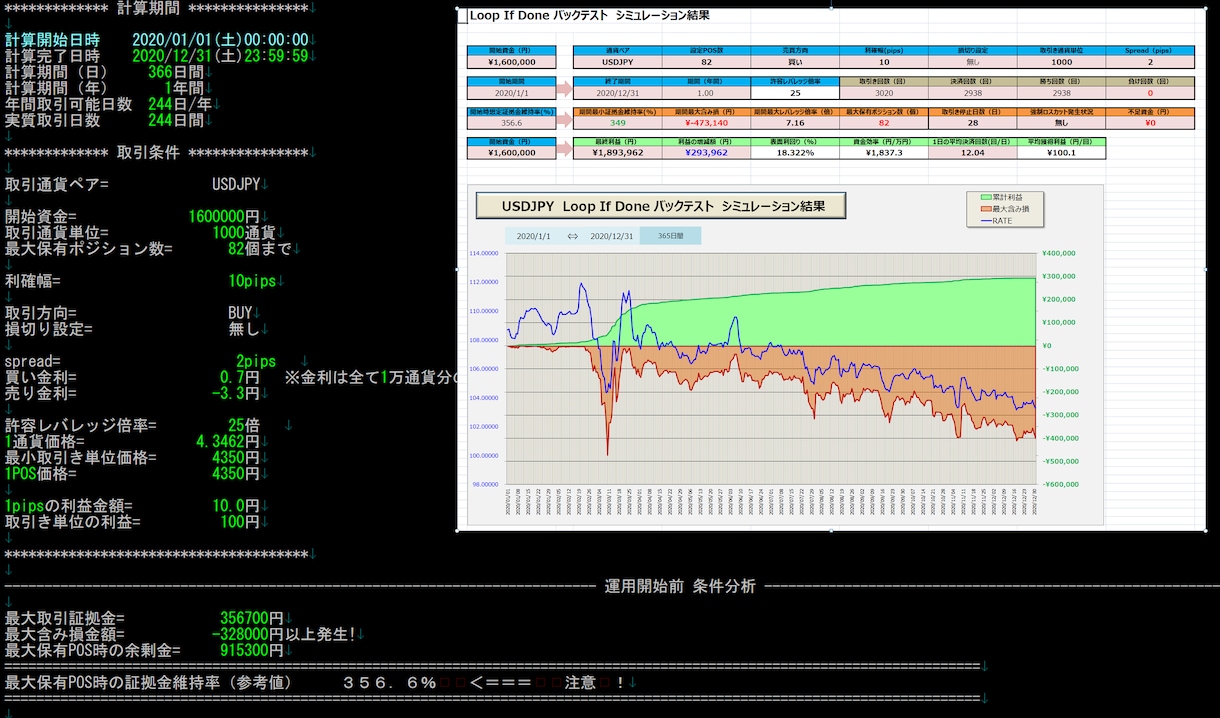Click the 12.04 average daily settlements cell

click(972, 153)
